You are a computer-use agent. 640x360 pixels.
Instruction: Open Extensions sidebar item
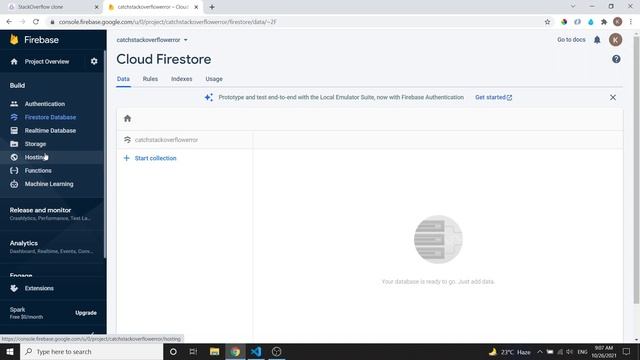(39, 288)
